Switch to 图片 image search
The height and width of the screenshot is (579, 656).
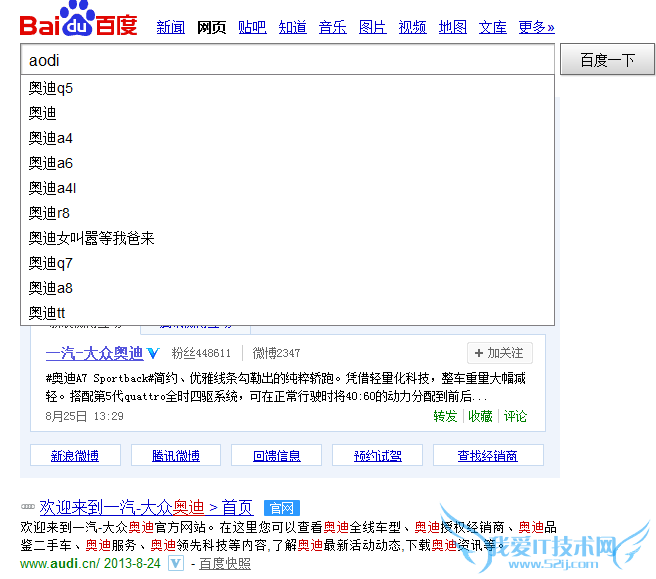372,27
